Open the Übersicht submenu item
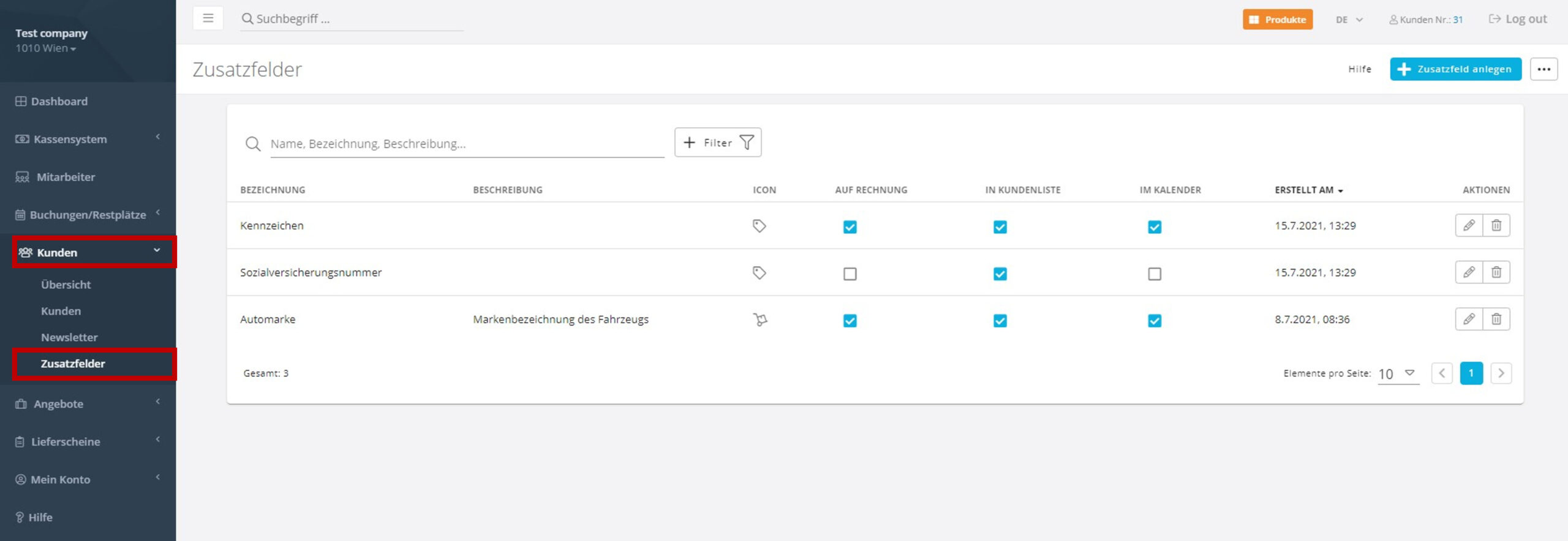The image size is (1568, 541). point(66,285)
